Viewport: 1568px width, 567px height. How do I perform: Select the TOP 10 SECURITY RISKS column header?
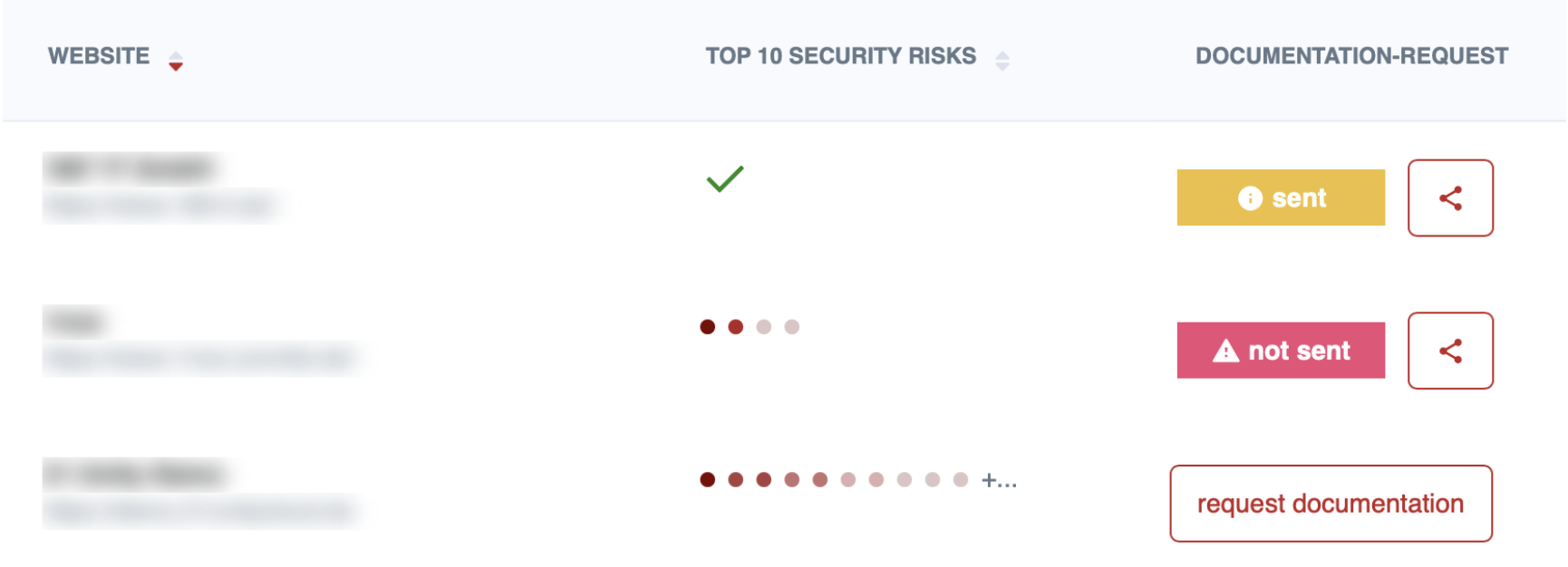pyautogui.click(x=840, y=56)
